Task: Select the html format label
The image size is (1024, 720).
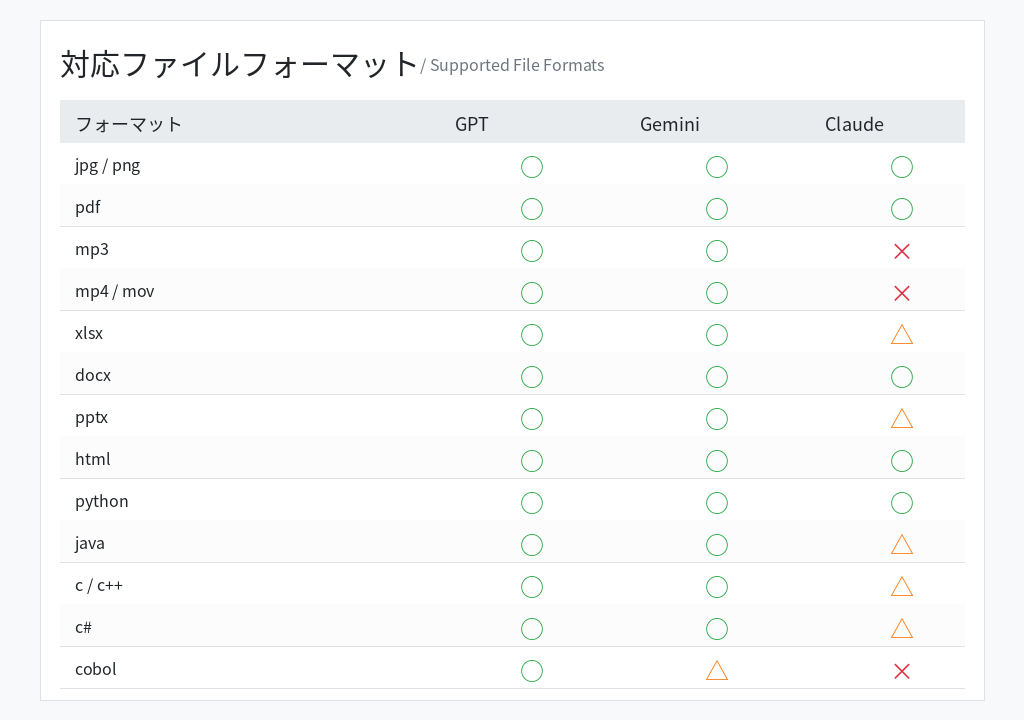Action: pyautogui.click(x=93, y=459)
